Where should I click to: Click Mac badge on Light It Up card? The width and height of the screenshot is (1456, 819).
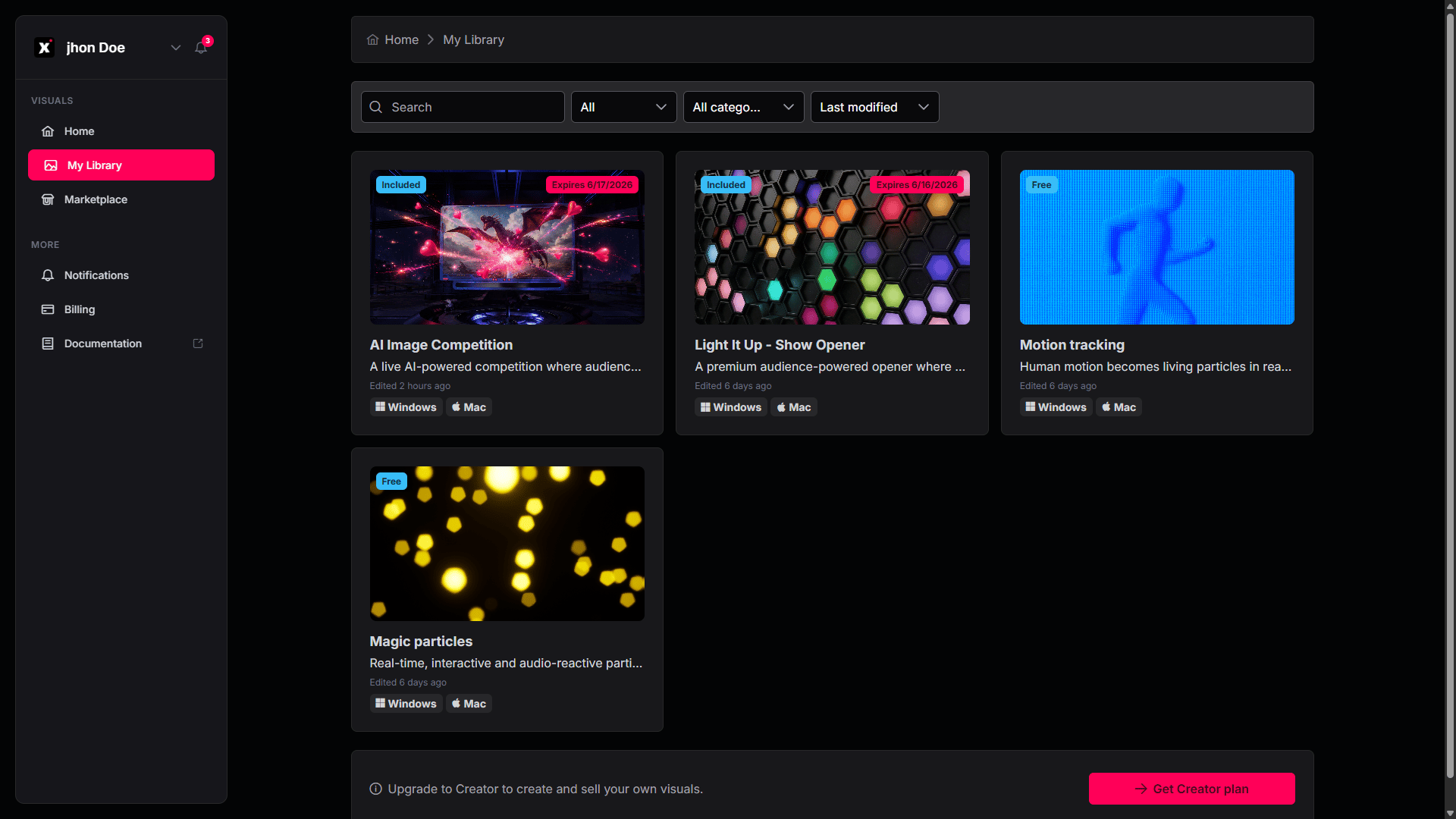(x=794, y=407)
